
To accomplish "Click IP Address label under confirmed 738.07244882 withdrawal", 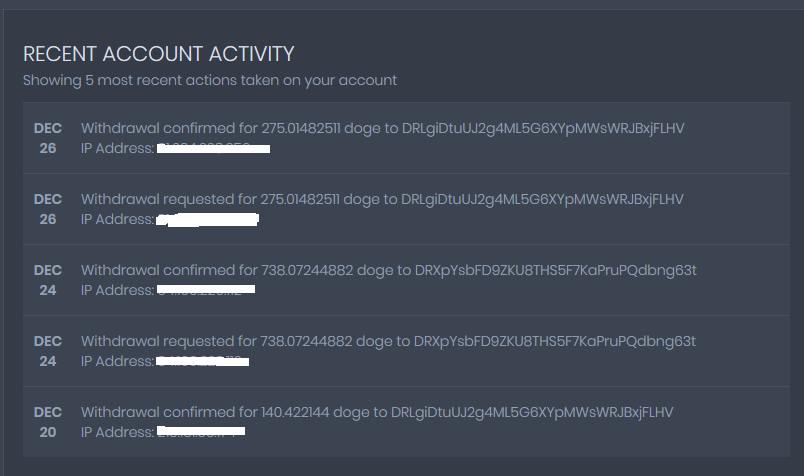I will coord(117,290).
